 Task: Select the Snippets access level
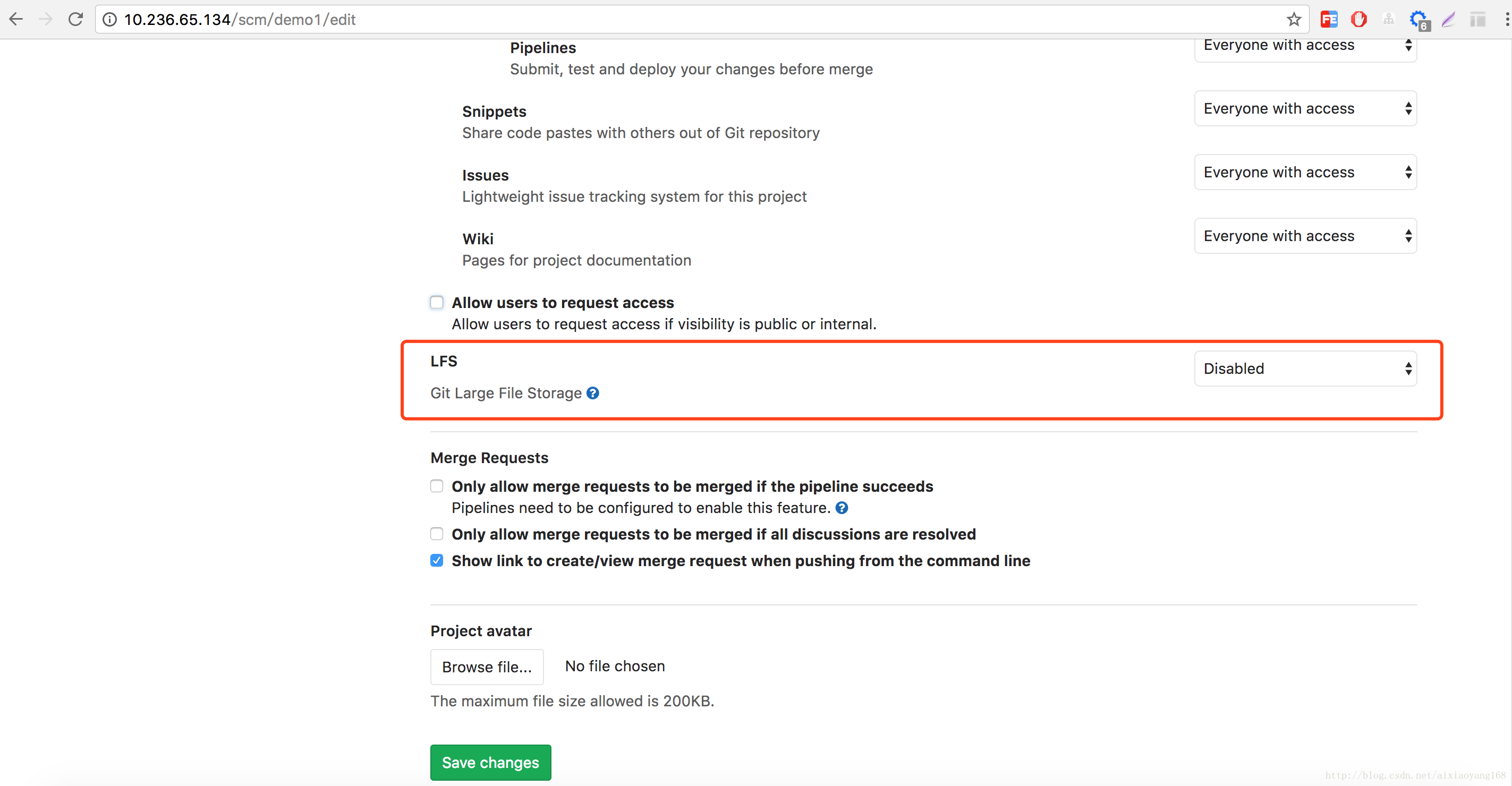(1306, 108)
